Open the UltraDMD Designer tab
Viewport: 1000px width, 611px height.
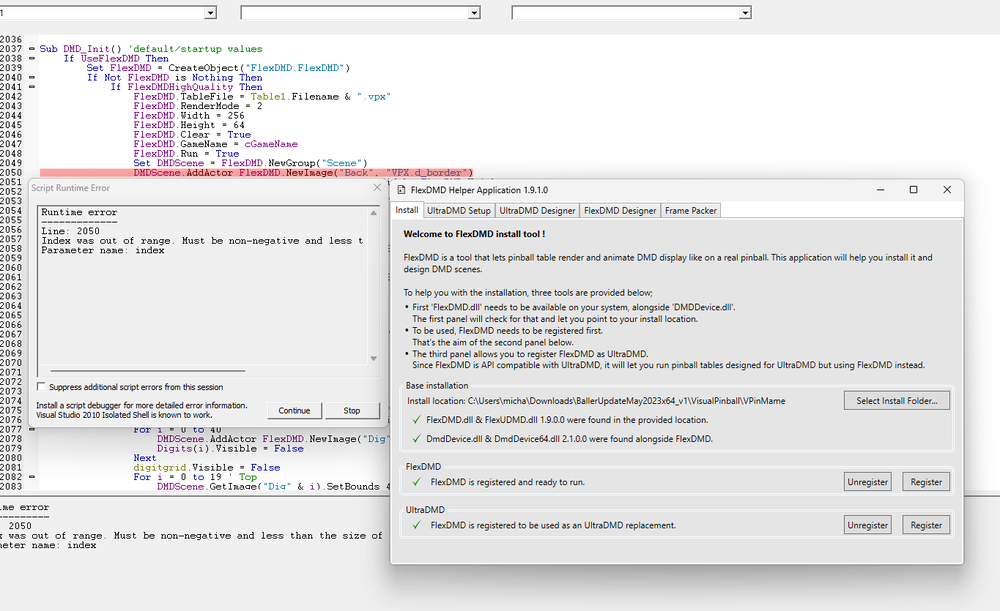[x=537, y=210]
